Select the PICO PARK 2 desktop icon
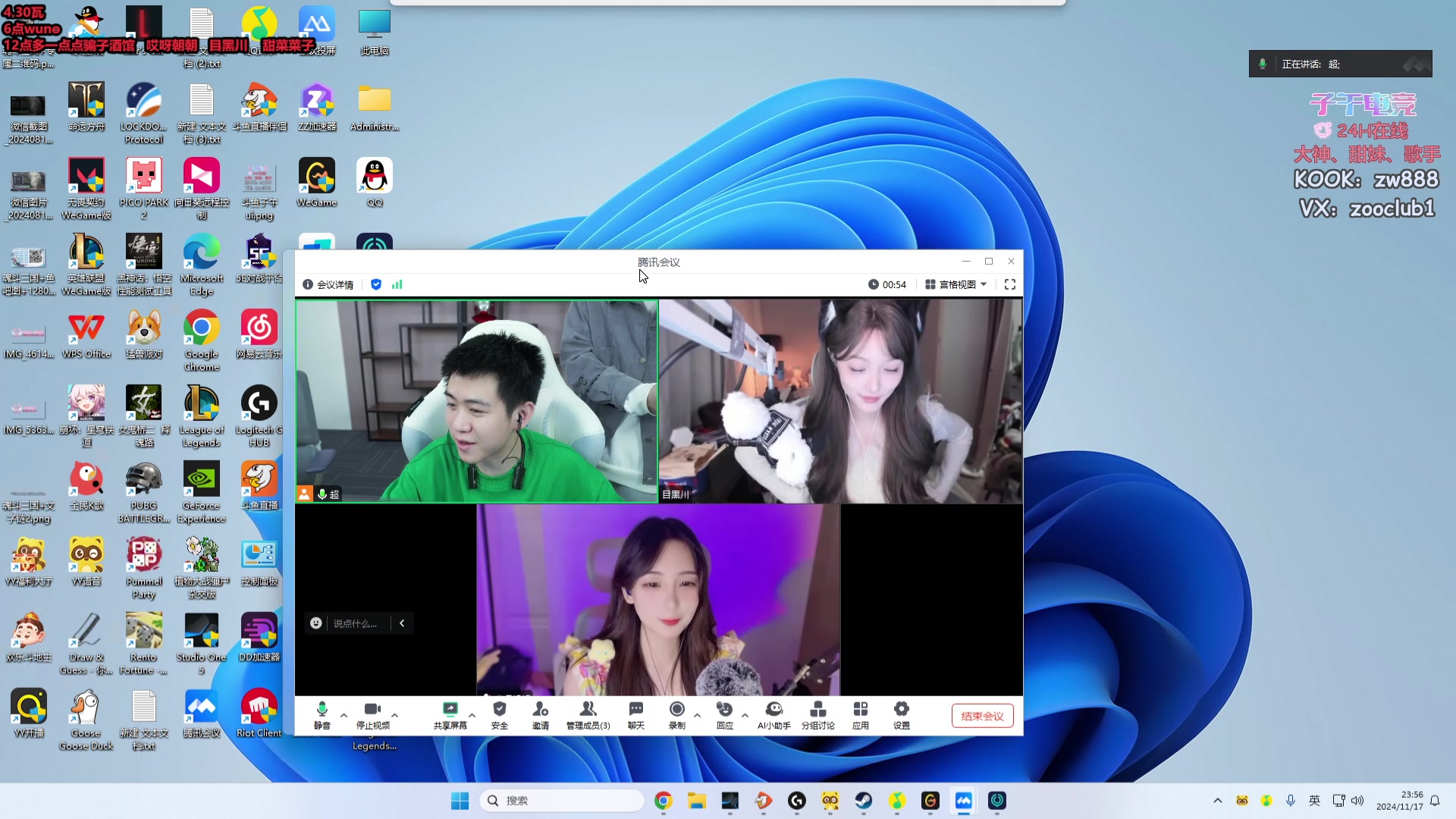1456x819 pixels. 143,189
